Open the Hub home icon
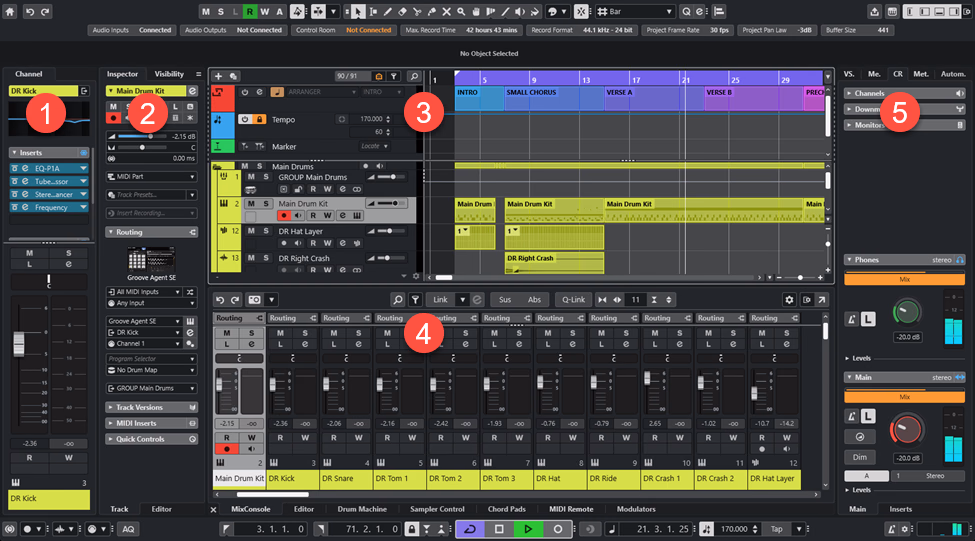 (9, 11)
